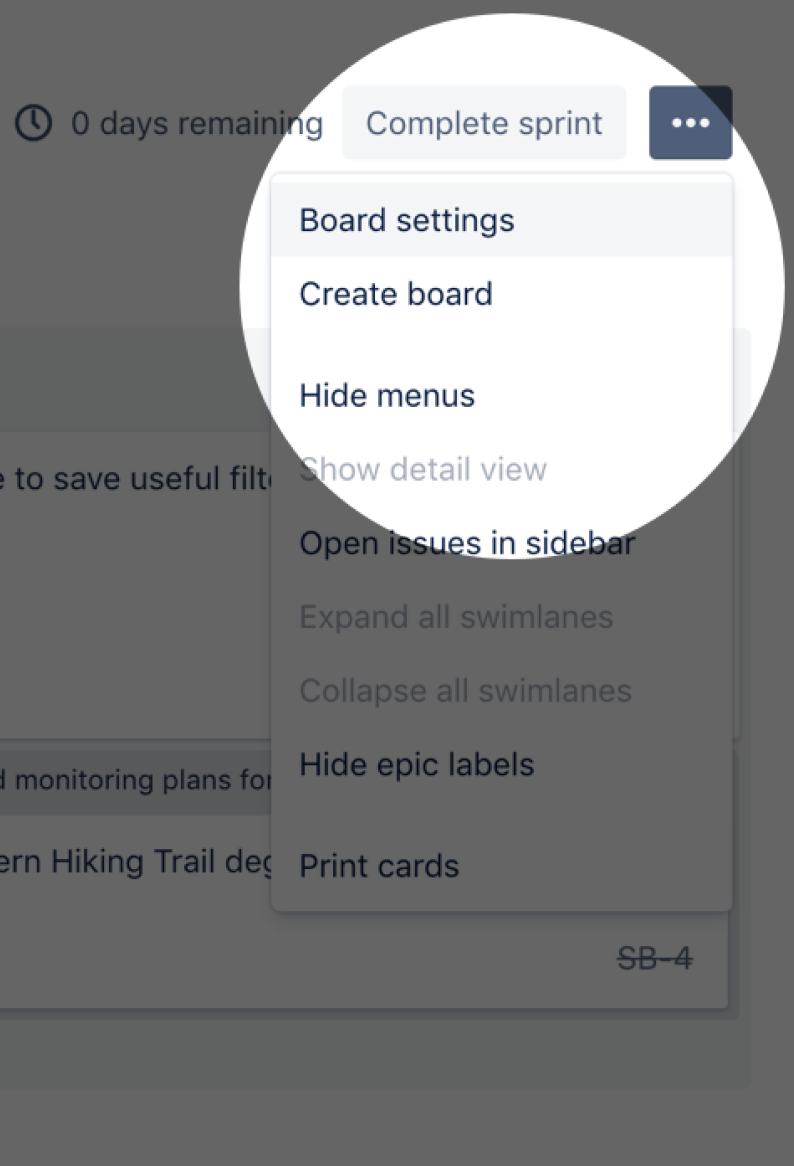This screenshot has height=1166, width=794.
Task: Expand all swimlanes
Action: pos(456,617)
